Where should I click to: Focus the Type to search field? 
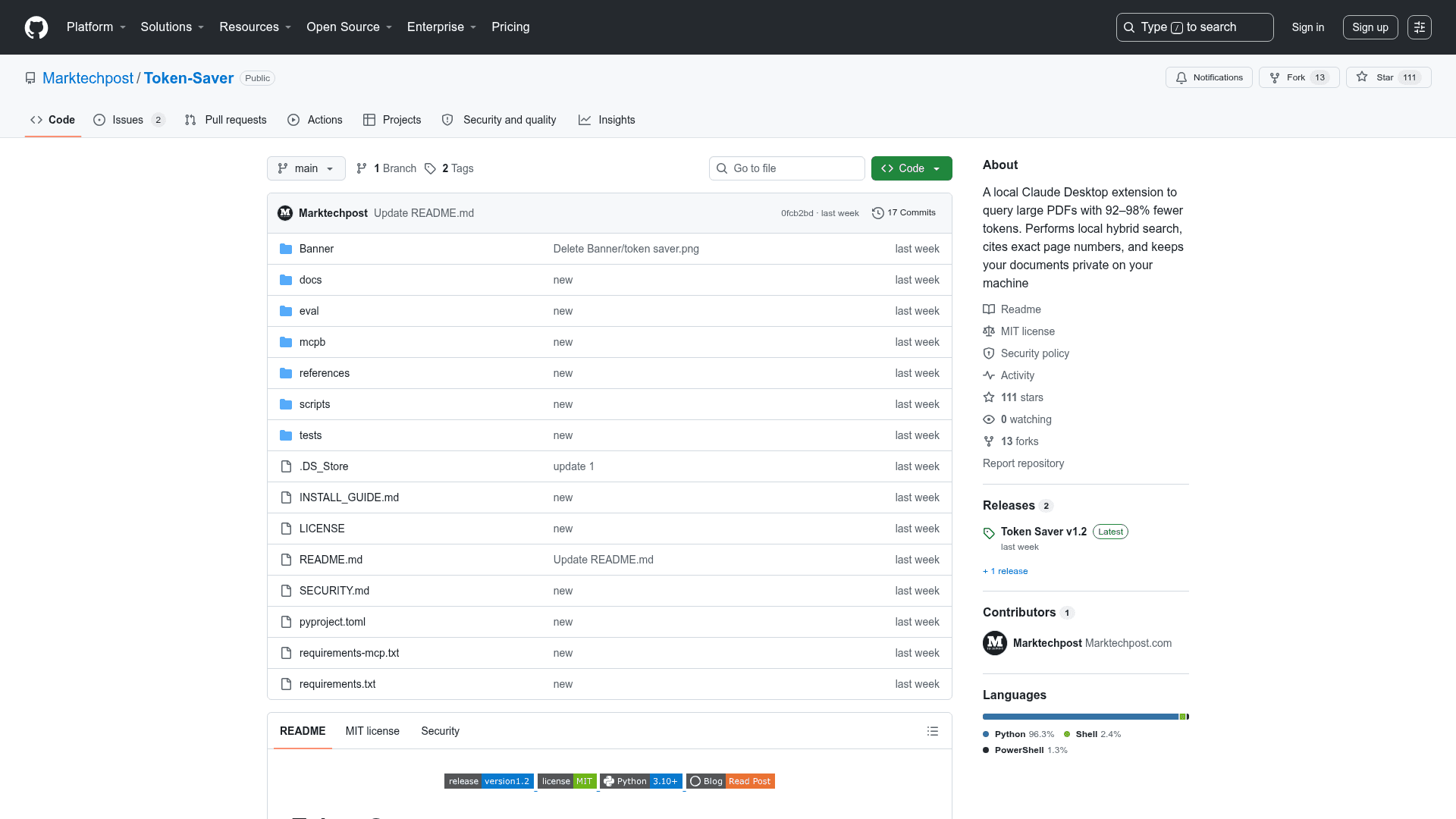click(1194, 27)
